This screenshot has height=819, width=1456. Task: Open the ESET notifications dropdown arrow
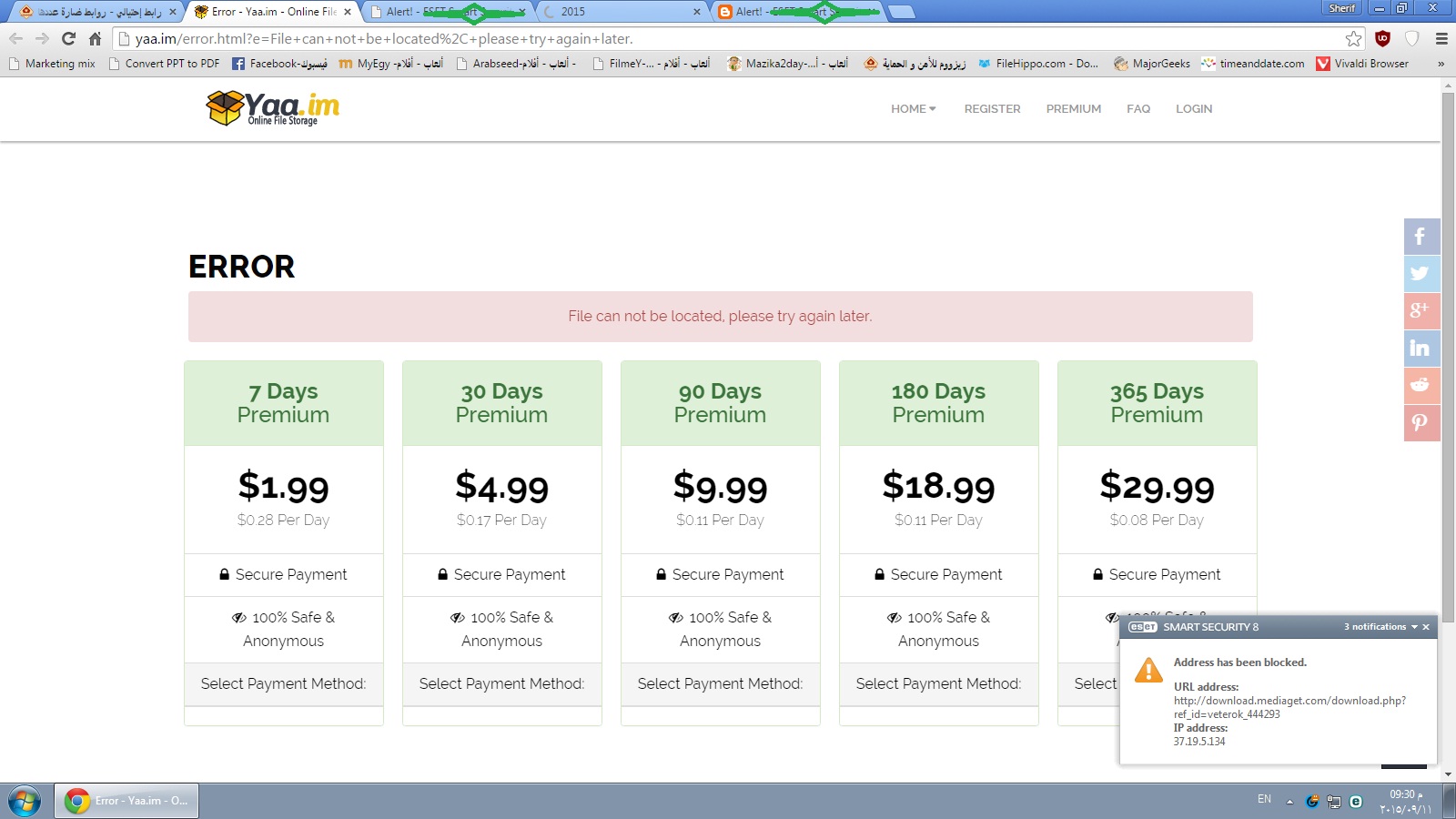(1414, 627)
